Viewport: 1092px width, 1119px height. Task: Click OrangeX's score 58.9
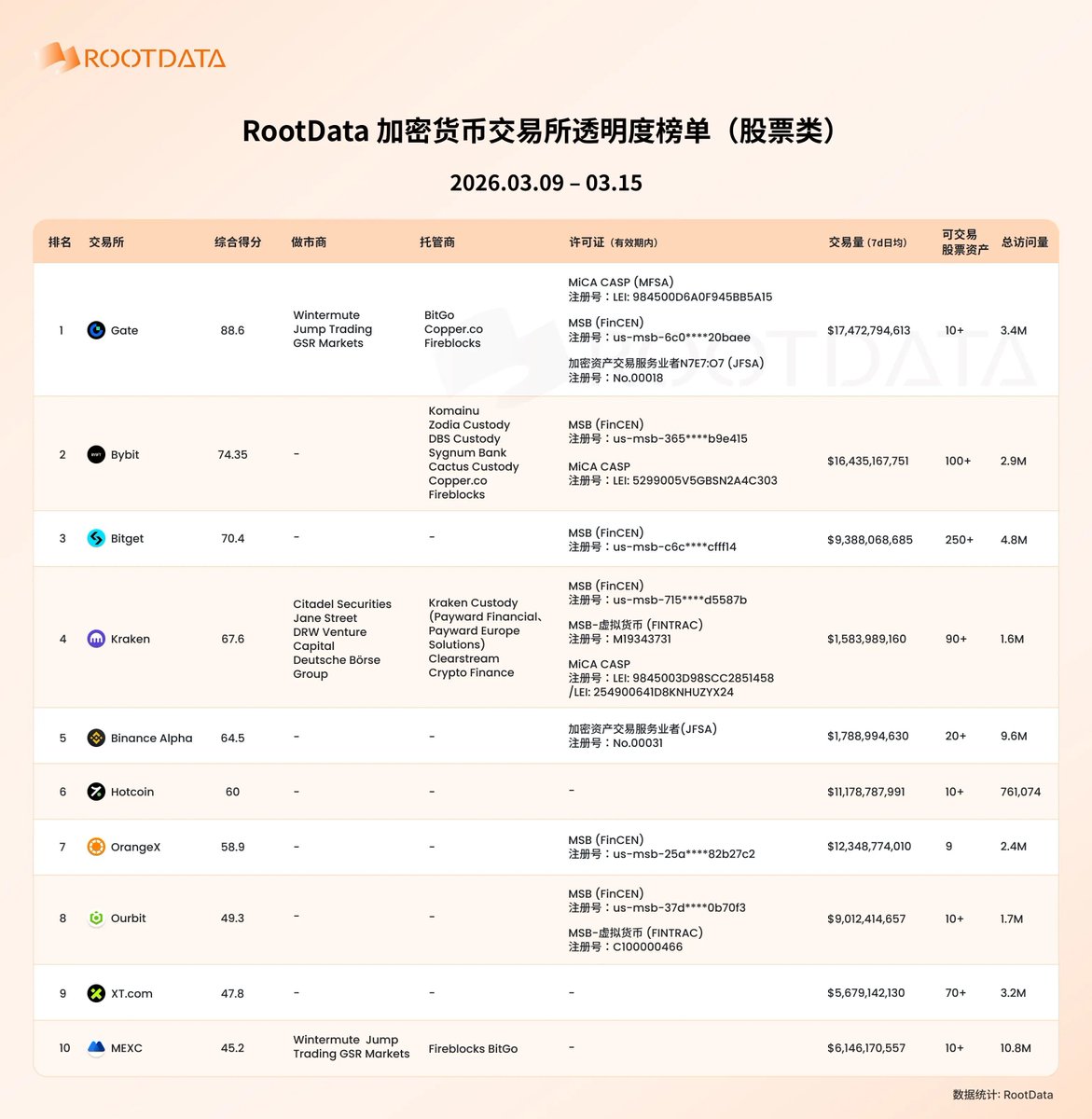232,847
